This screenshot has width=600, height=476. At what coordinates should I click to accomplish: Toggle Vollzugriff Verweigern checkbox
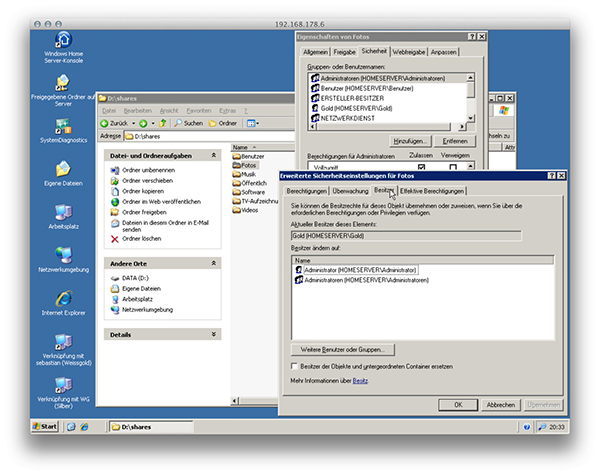(x=454, y=168)
